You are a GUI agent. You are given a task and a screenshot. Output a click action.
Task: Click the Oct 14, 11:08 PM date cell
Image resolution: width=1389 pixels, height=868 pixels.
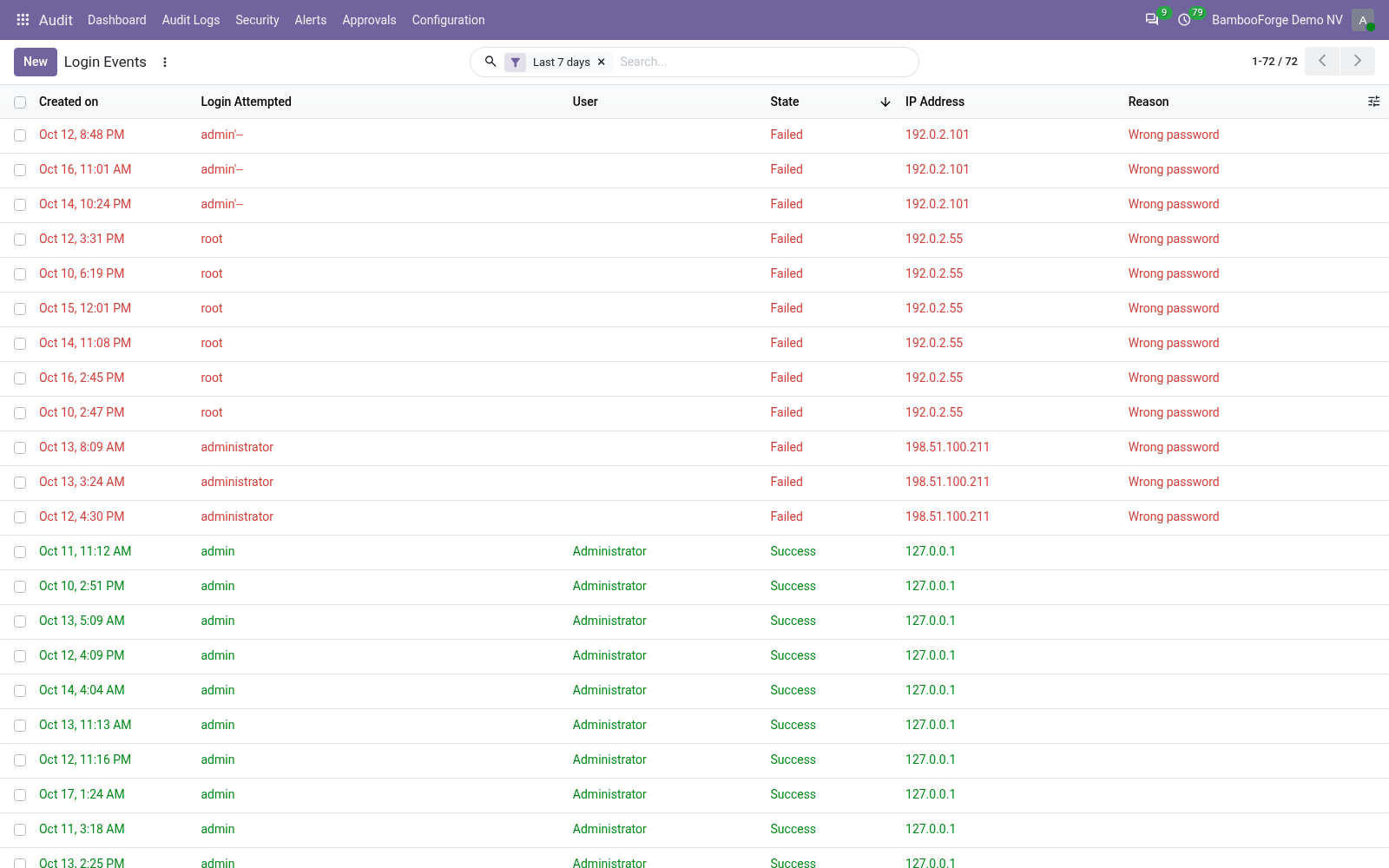(85, 343)
